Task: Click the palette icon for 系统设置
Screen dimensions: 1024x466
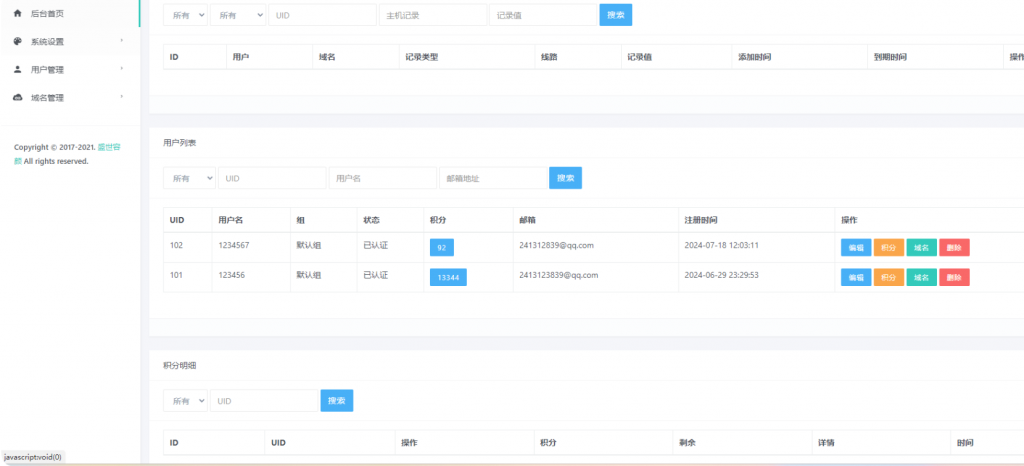Action: (18, 42)
